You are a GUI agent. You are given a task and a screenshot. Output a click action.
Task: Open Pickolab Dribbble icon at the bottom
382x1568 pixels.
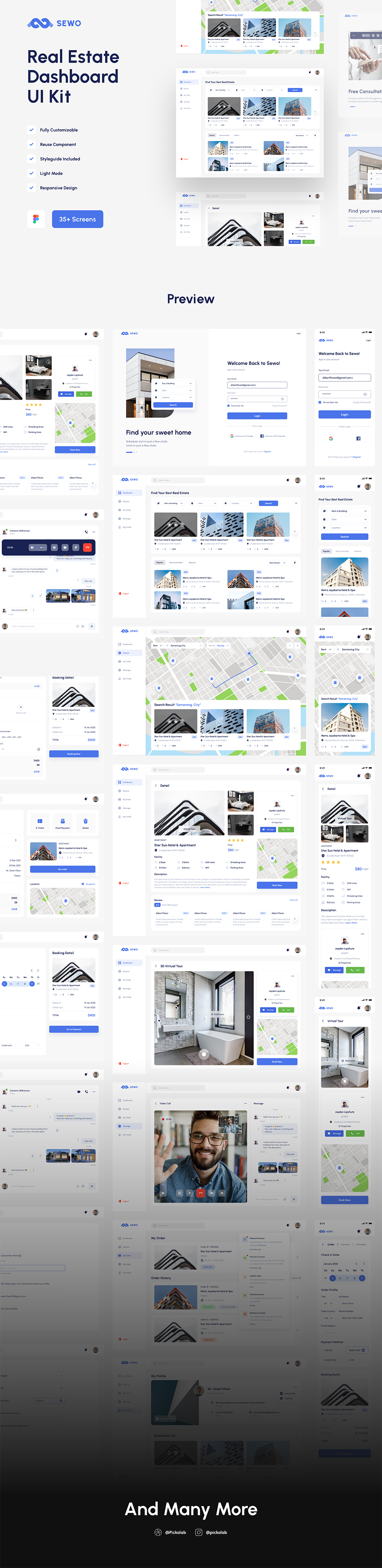pyautogui.click(x=158, y=1532)
